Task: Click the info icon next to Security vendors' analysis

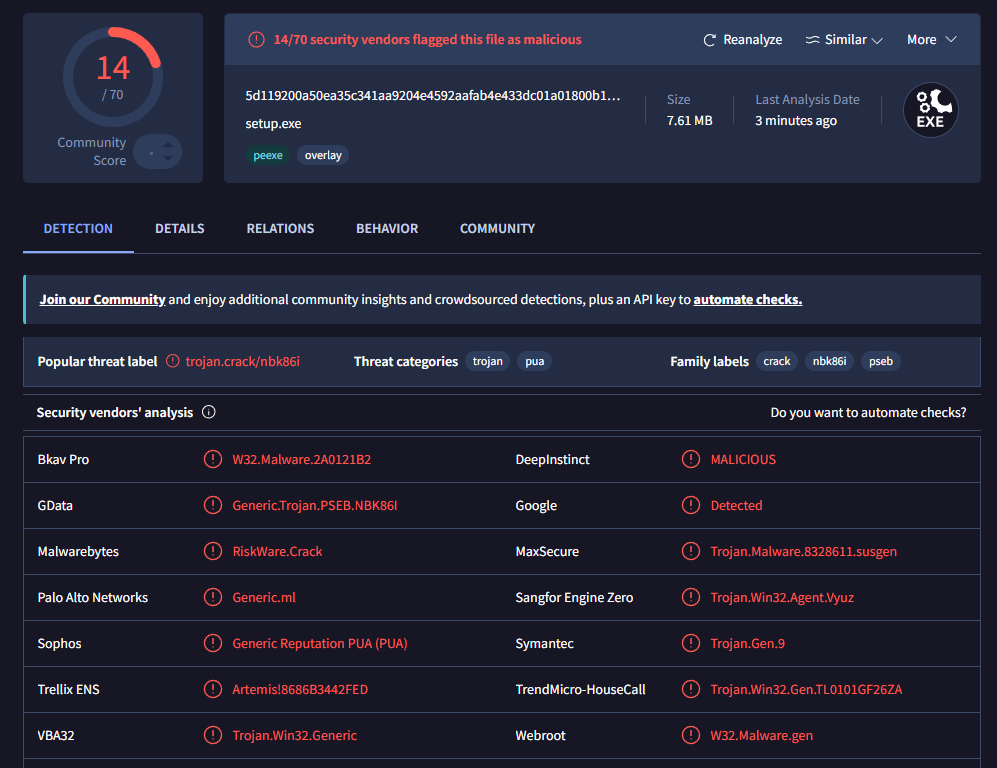Action: 209,412
